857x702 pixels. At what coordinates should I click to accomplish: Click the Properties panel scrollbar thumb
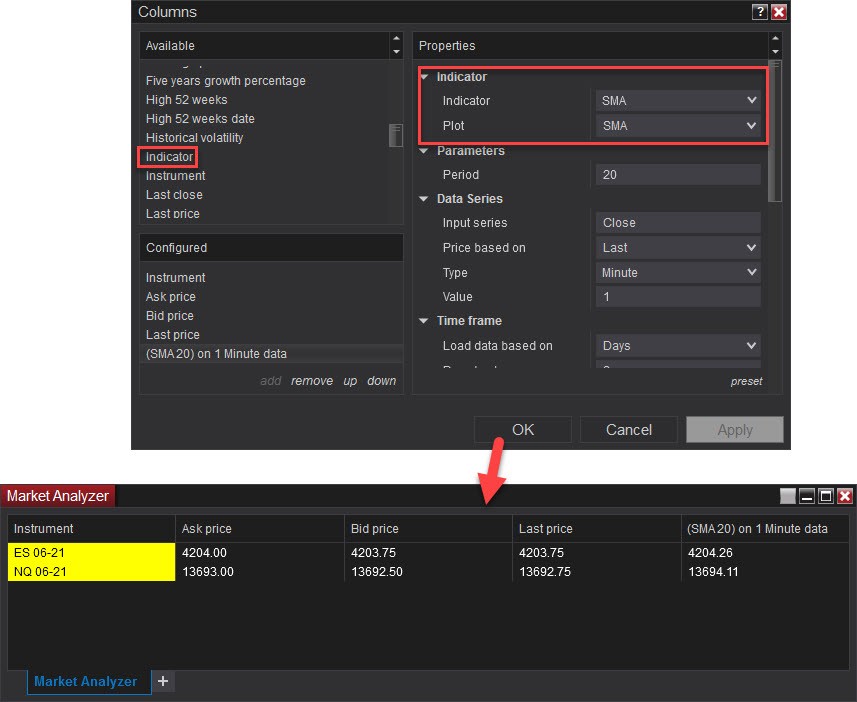pyautogui.click(x=774, y=131)
